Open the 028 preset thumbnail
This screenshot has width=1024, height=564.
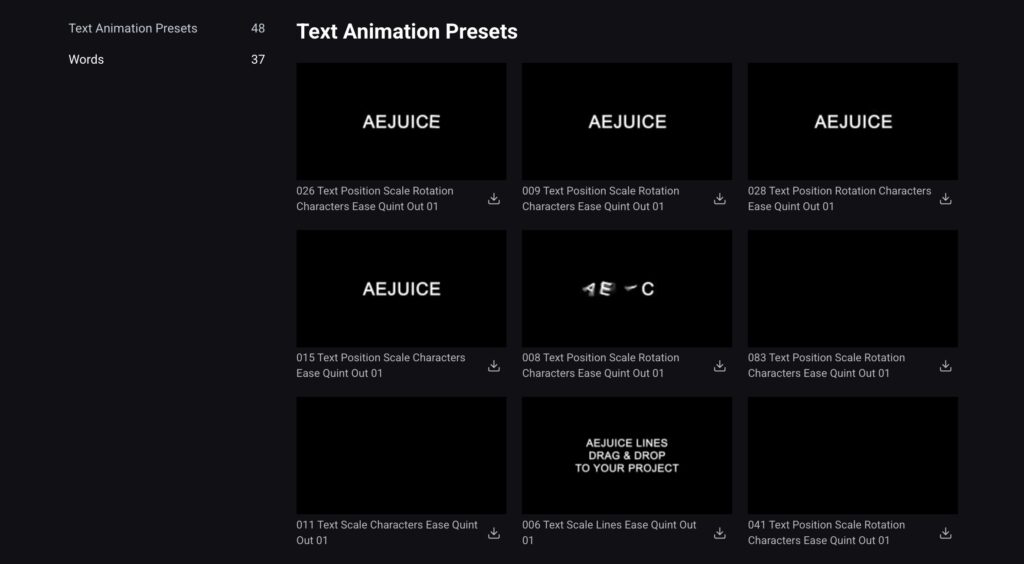click(x=853, y=121)
